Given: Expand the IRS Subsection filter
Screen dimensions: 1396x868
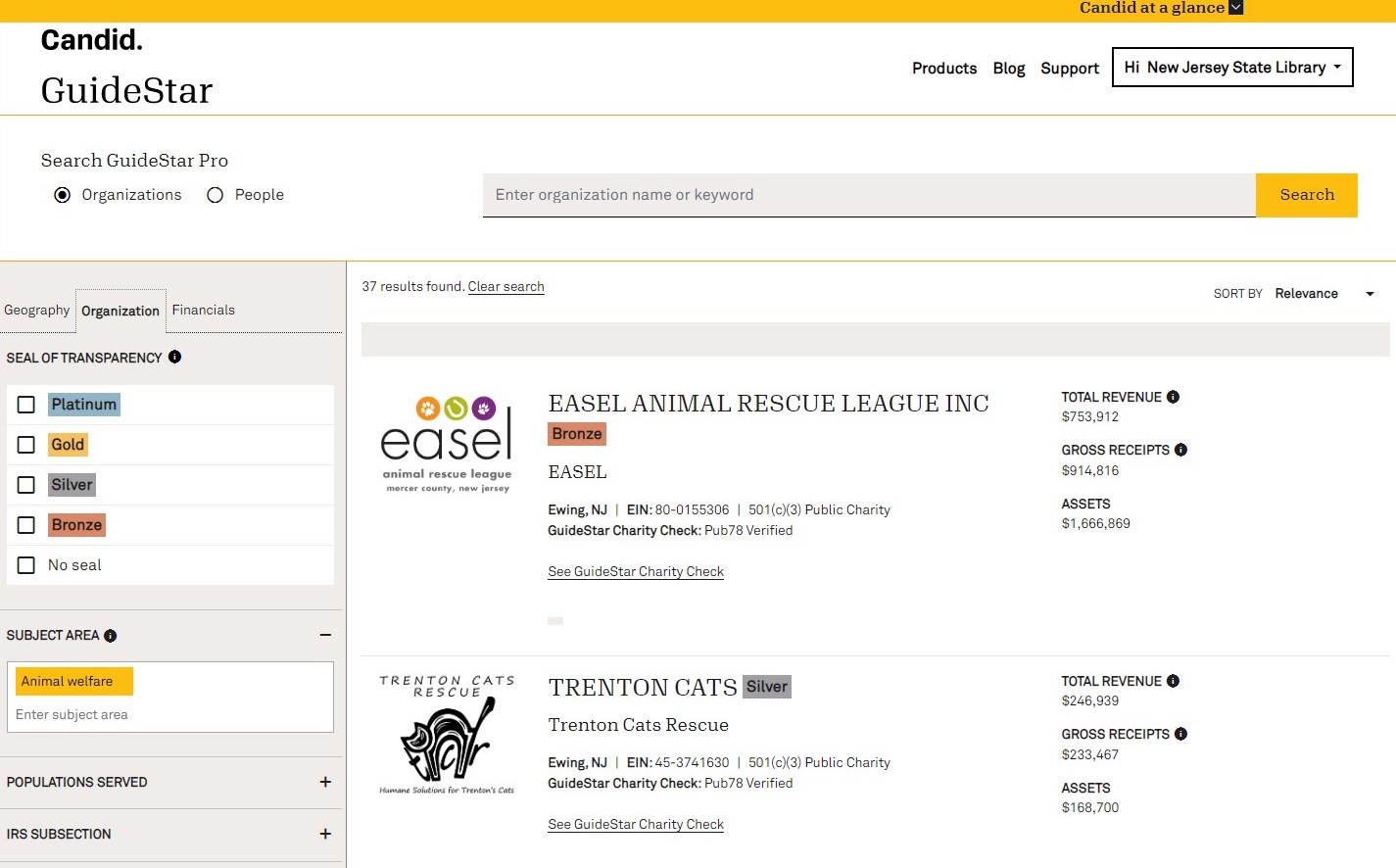Looking at the screenshot, I should [x=325, y=834].
